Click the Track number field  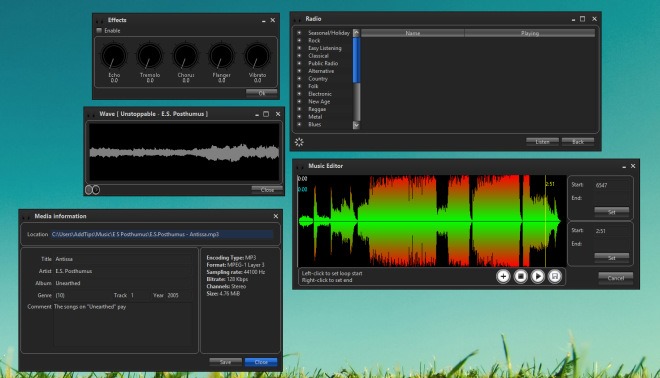(x=139, y=295)
